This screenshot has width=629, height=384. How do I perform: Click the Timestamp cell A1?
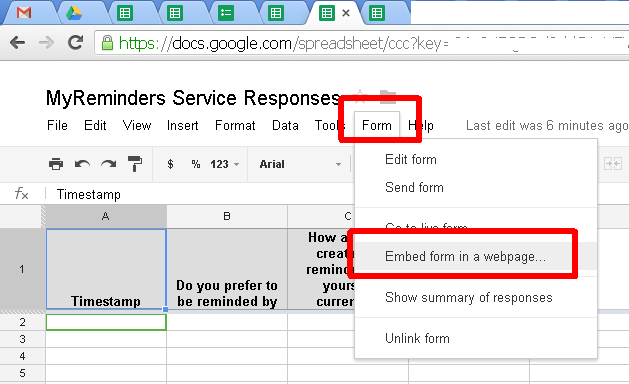106,269
